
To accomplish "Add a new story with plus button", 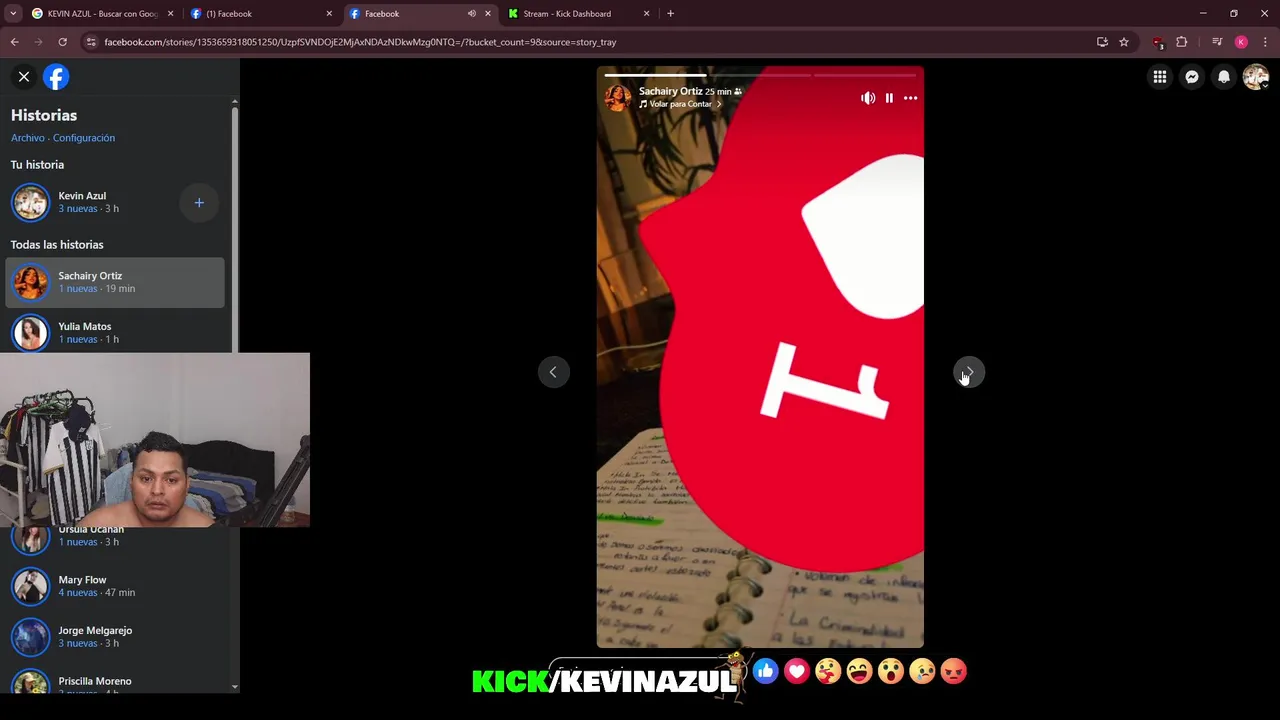I will (x=199, y=203).
